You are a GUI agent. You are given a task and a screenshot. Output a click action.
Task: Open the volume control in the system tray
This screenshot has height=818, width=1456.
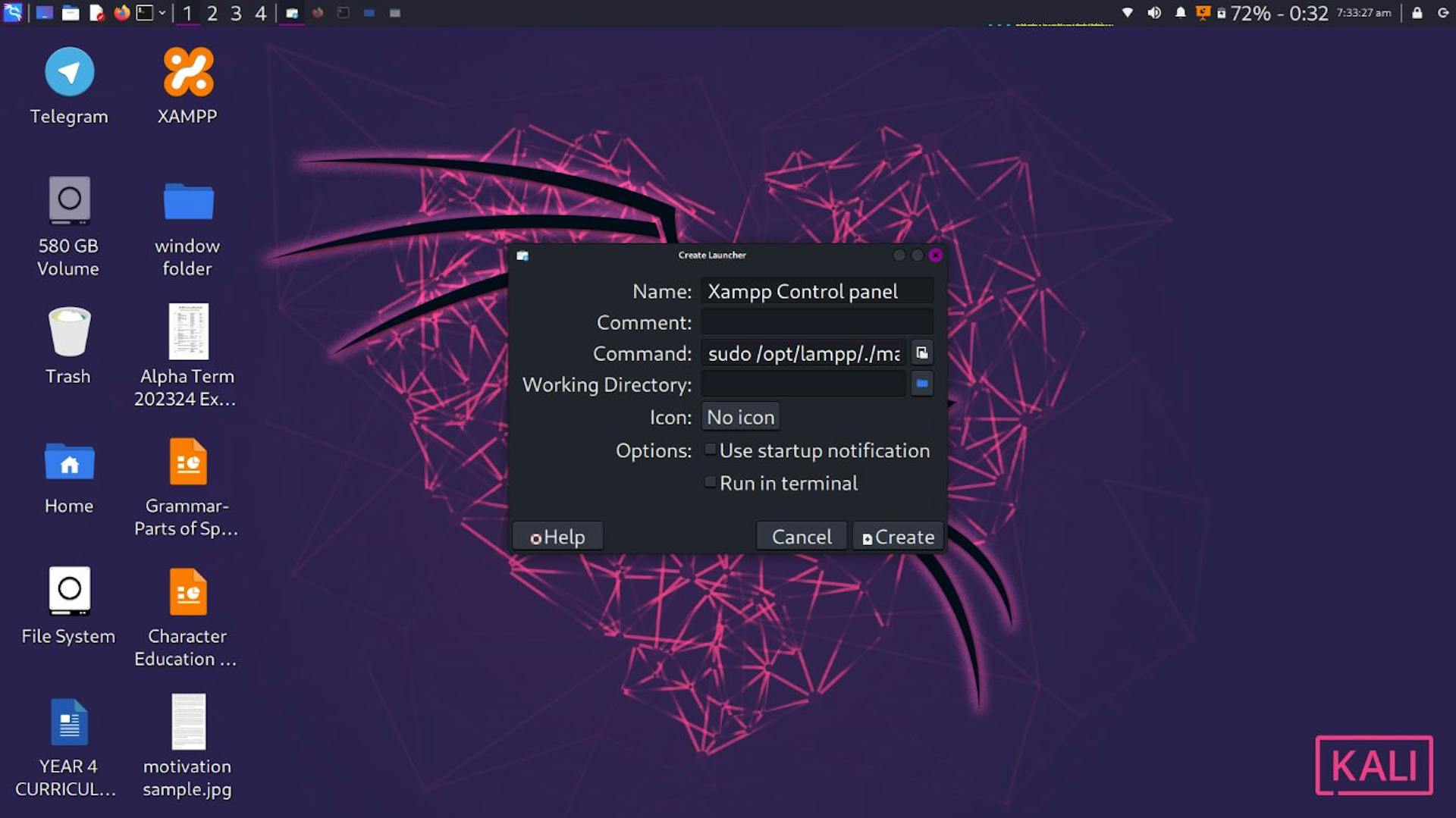[1153, 12]
